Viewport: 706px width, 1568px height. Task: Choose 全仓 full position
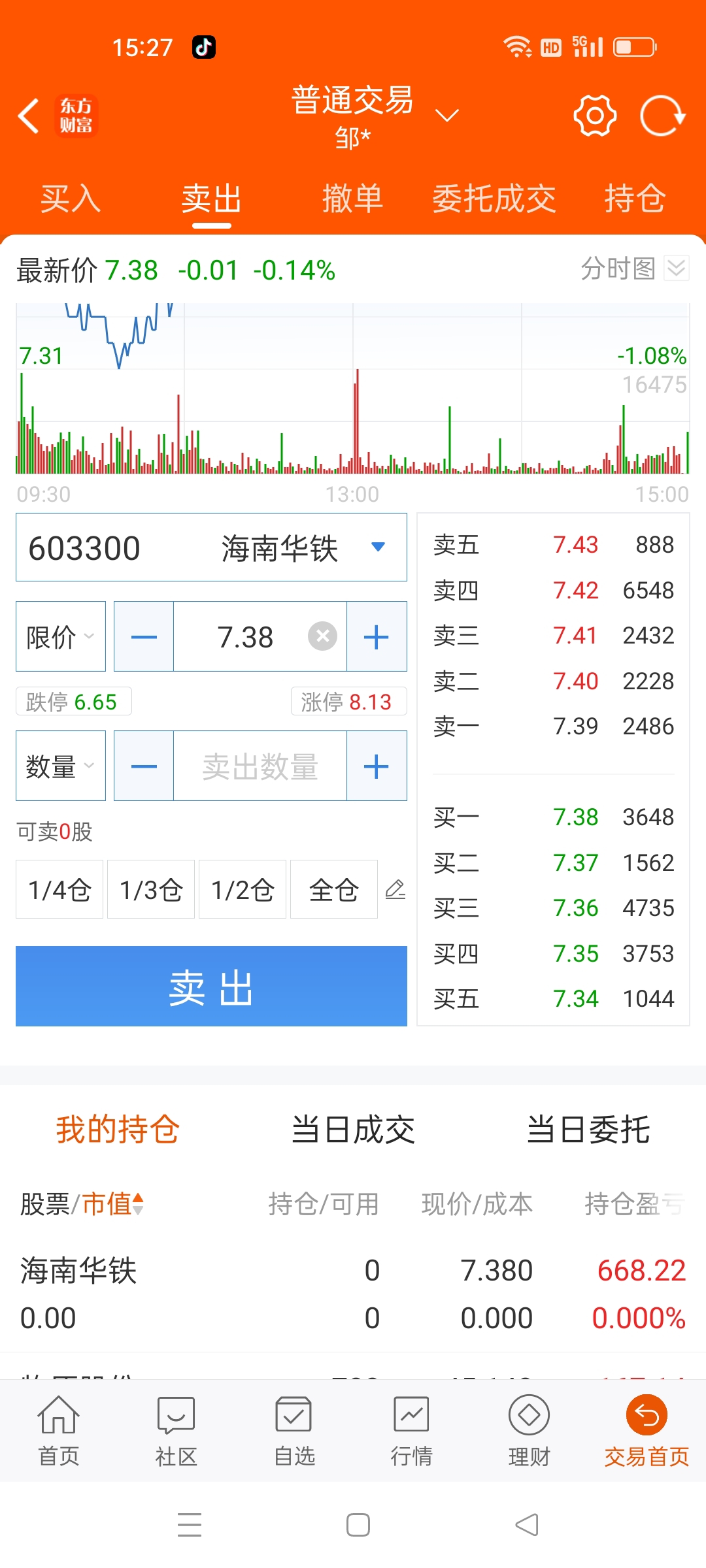click(334, 889)
